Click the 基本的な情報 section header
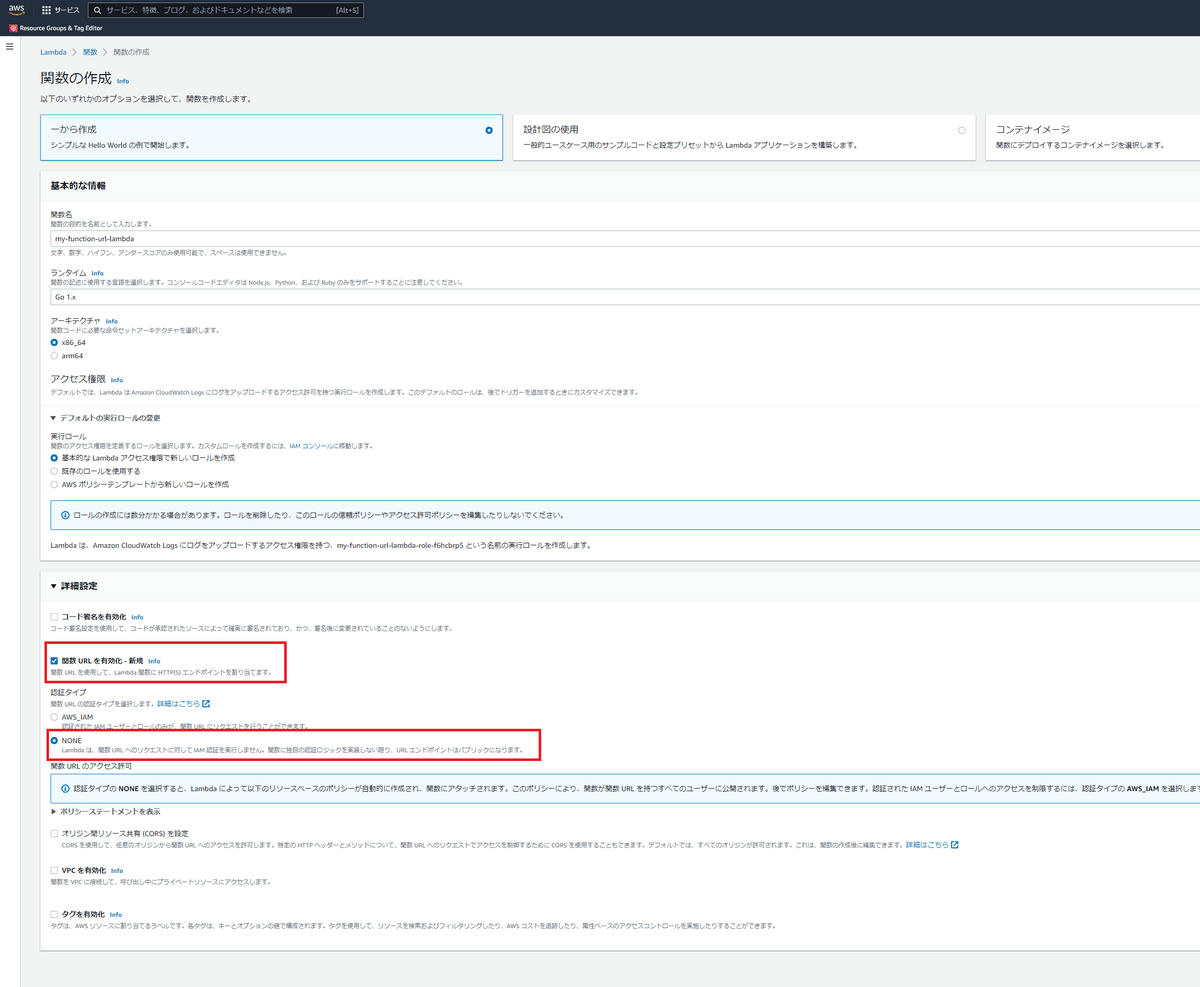The height and width of the screenshot is (987, 1200). point(78,186)
